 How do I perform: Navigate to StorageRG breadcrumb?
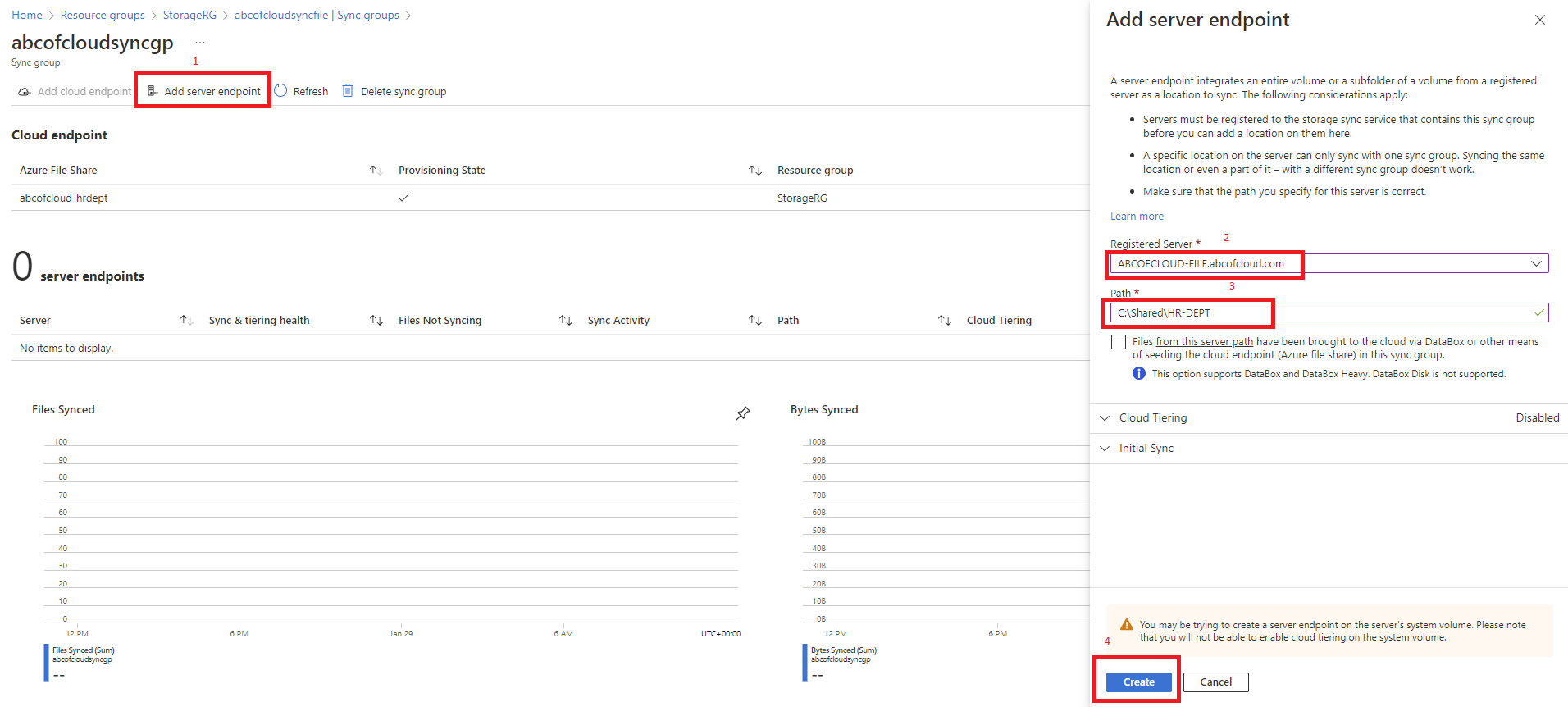[189, 16]
